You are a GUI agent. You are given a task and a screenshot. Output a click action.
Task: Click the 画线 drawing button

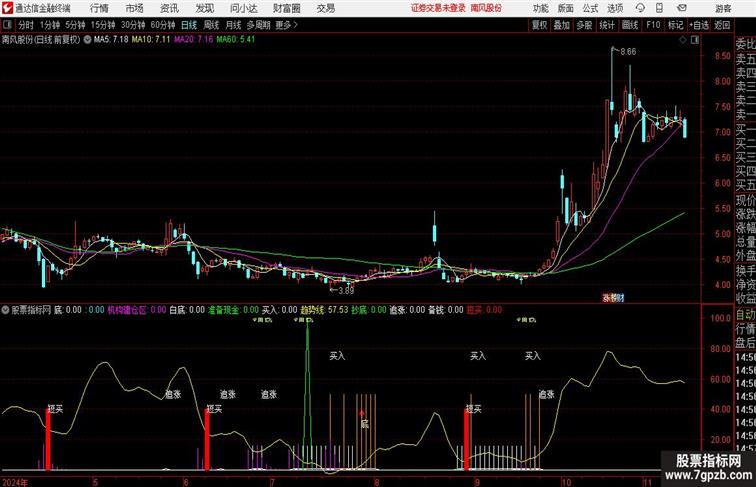pos(630,25)
